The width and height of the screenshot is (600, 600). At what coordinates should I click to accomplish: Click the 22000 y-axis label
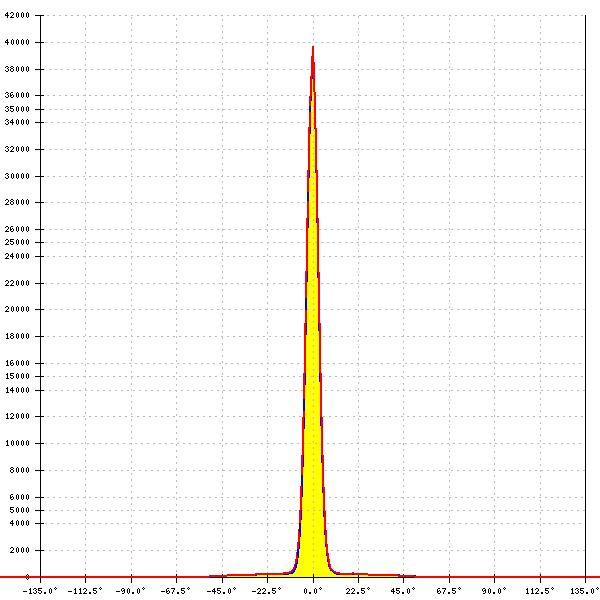pyautogui.click(x=17, y=283)
